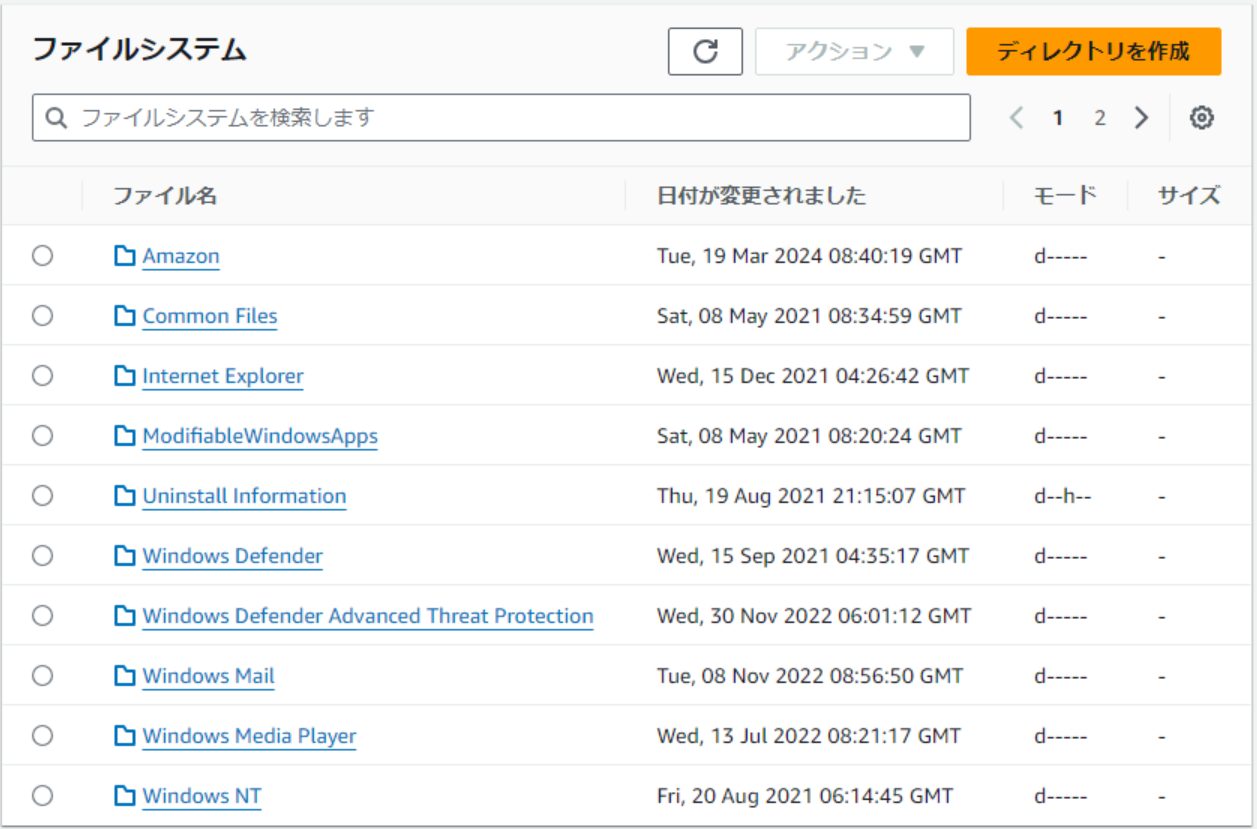Click the date Wed, 15 Dec 2021 04:26:42 GMT
1257x829 pixels.
813,376
